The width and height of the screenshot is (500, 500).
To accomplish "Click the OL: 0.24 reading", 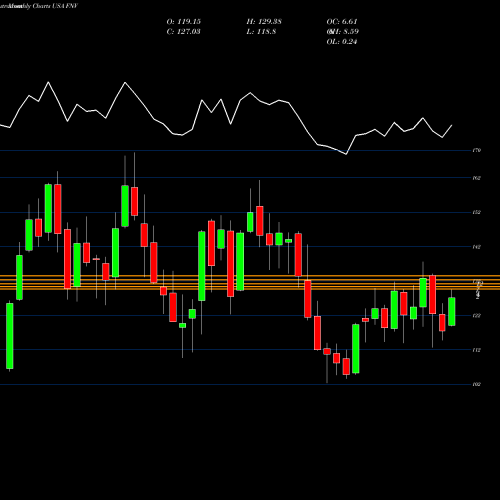I will pos(342,42).
